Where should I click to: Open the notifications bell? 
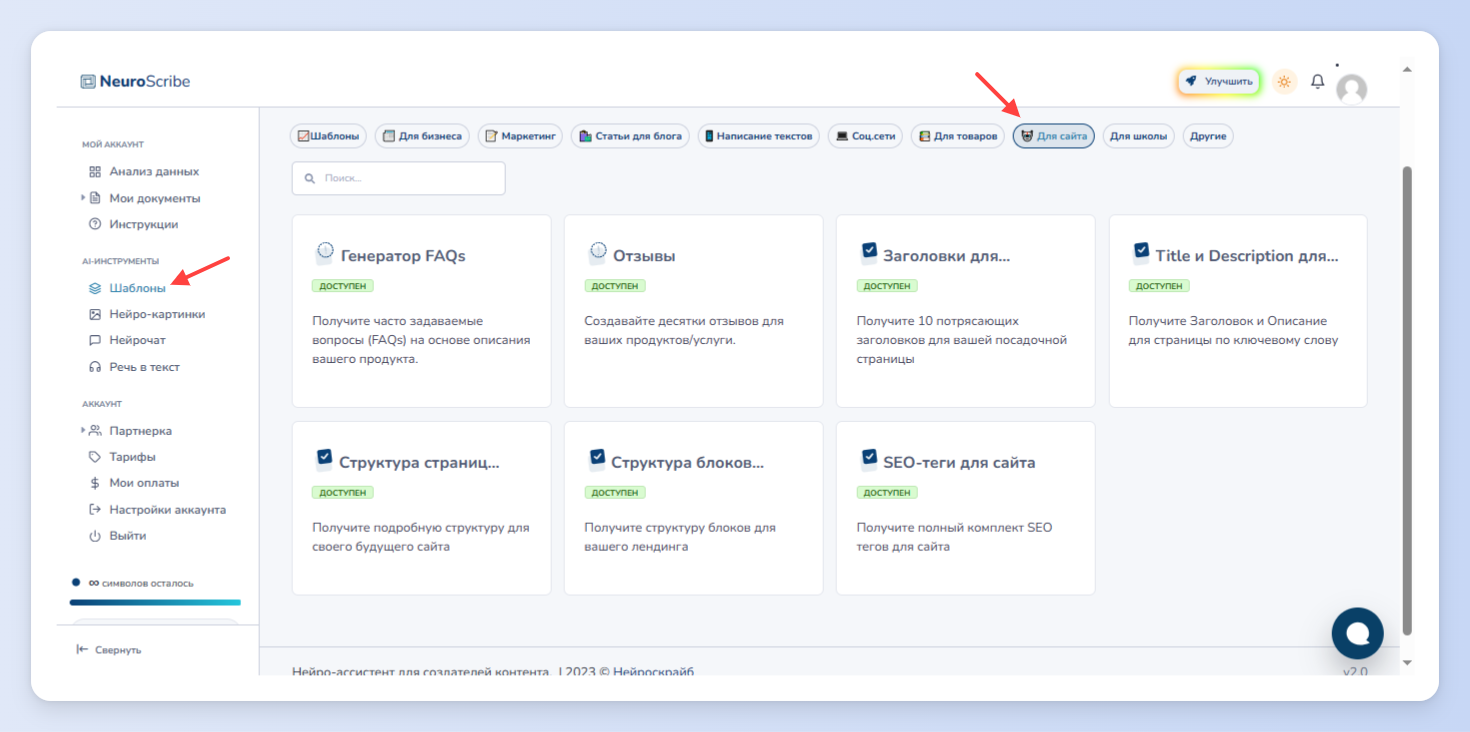coord(1318,82)
